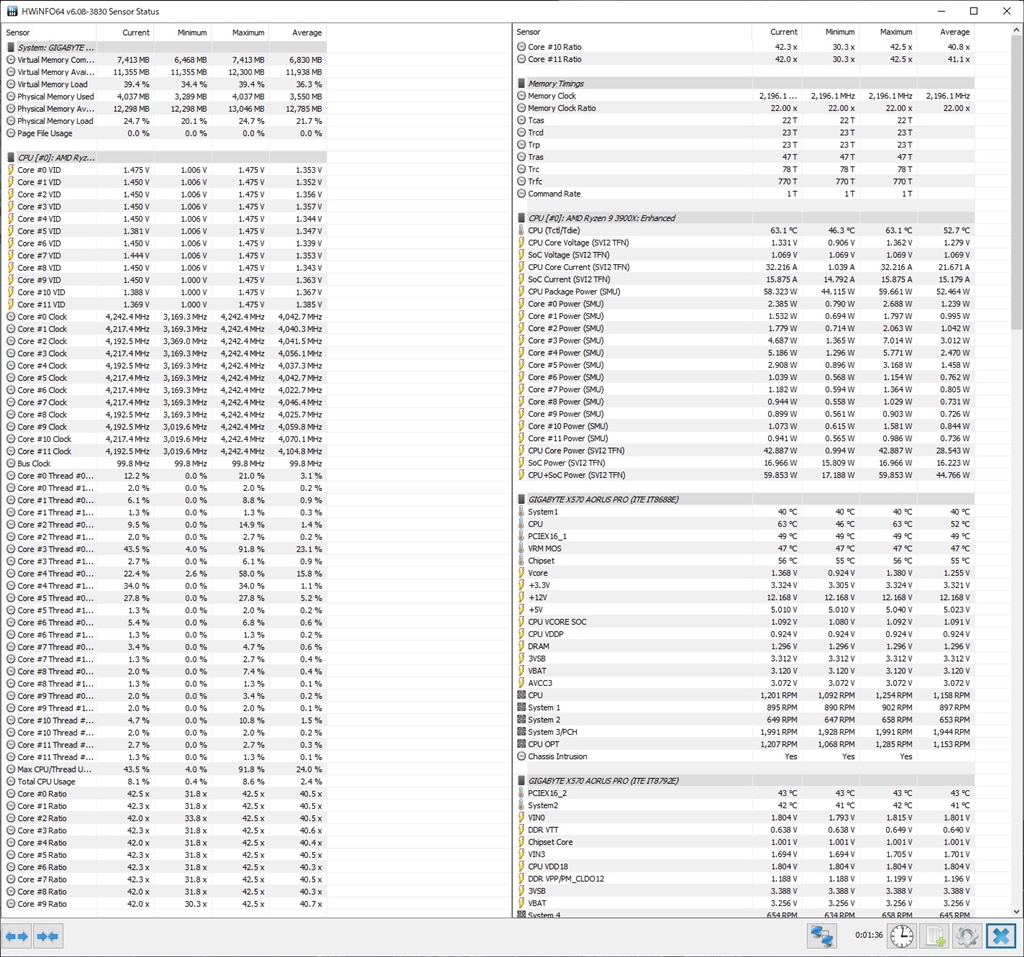The width and height of the screenshot is (1024, 957).
Task: Open the remote network monitoring icon
Action: click(821, 936)
